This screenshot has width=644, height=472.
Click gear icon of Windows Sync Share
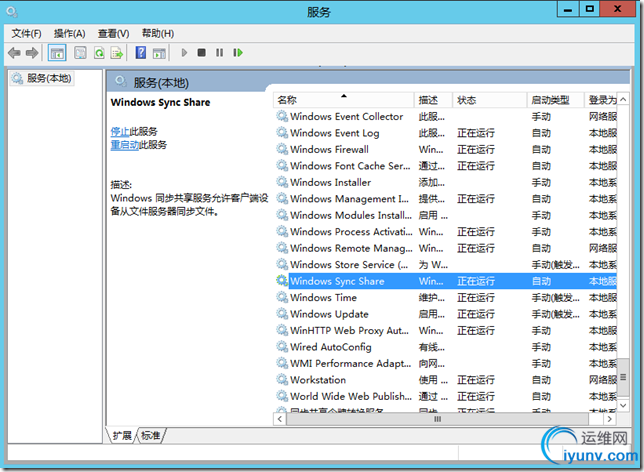tap(282, 281)
